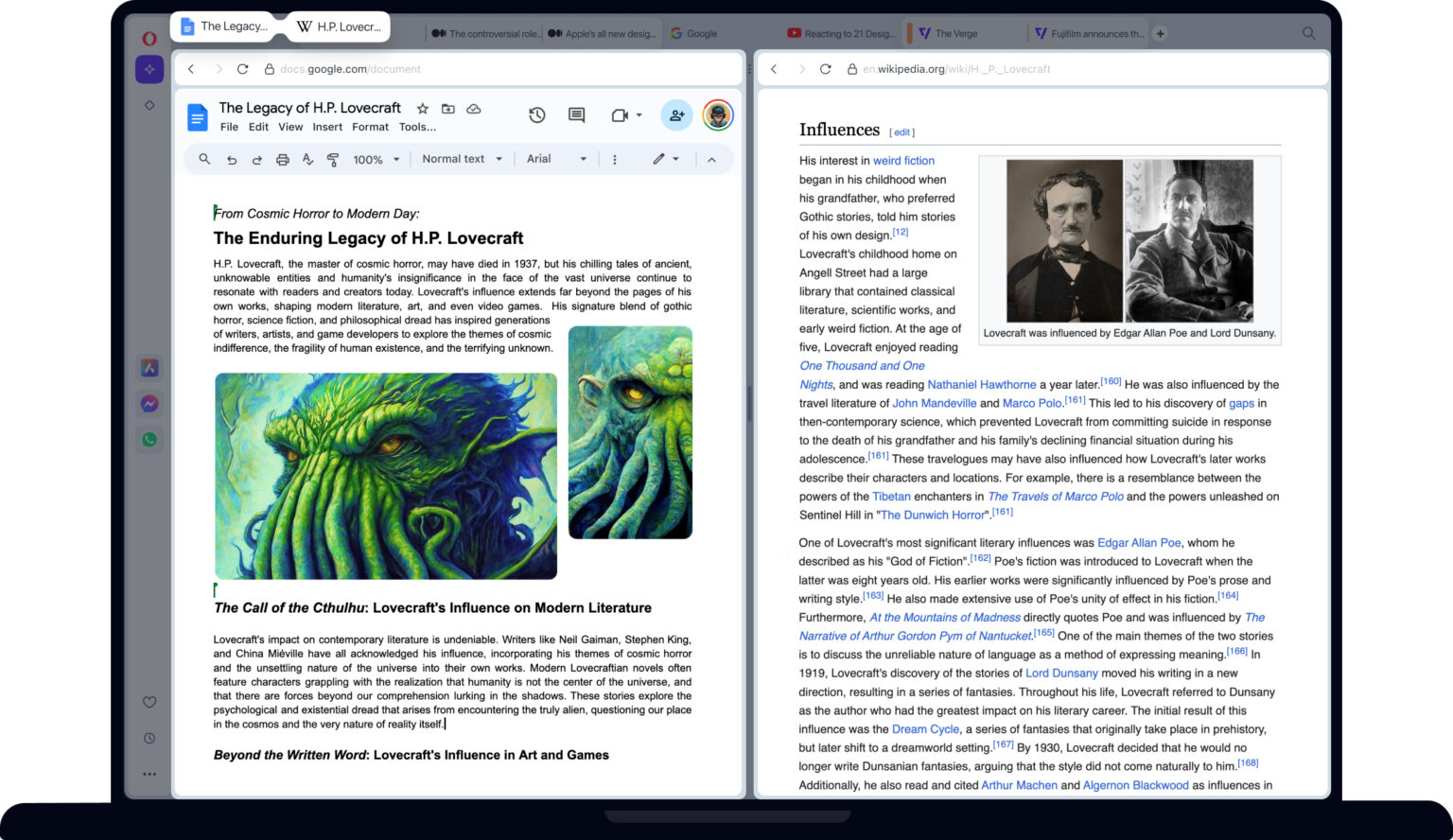This screenshot has width=1453, height=840.
Task: Star the Lovecraft document
Action: pyautogui.click(x=423, y=108)
